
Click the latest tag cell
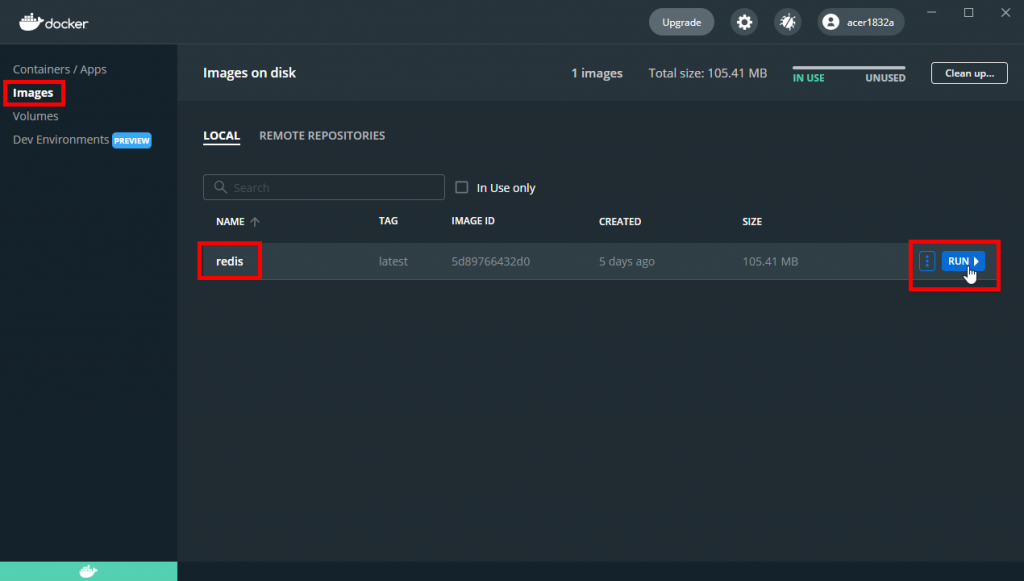point(393,261)
